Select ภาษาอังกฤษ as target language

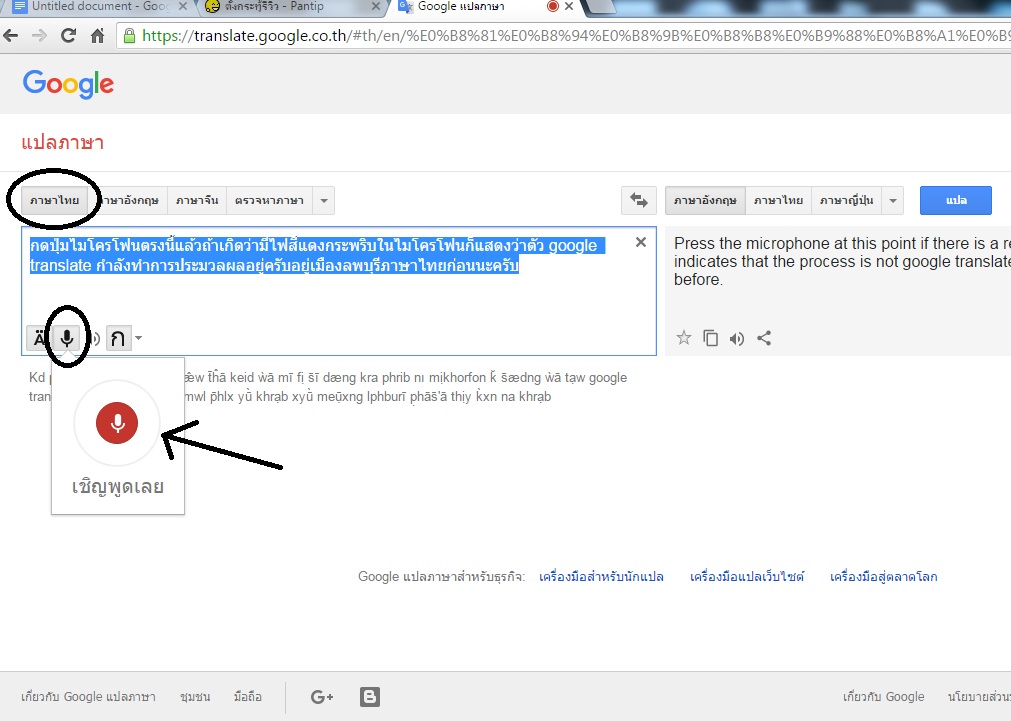705,201
